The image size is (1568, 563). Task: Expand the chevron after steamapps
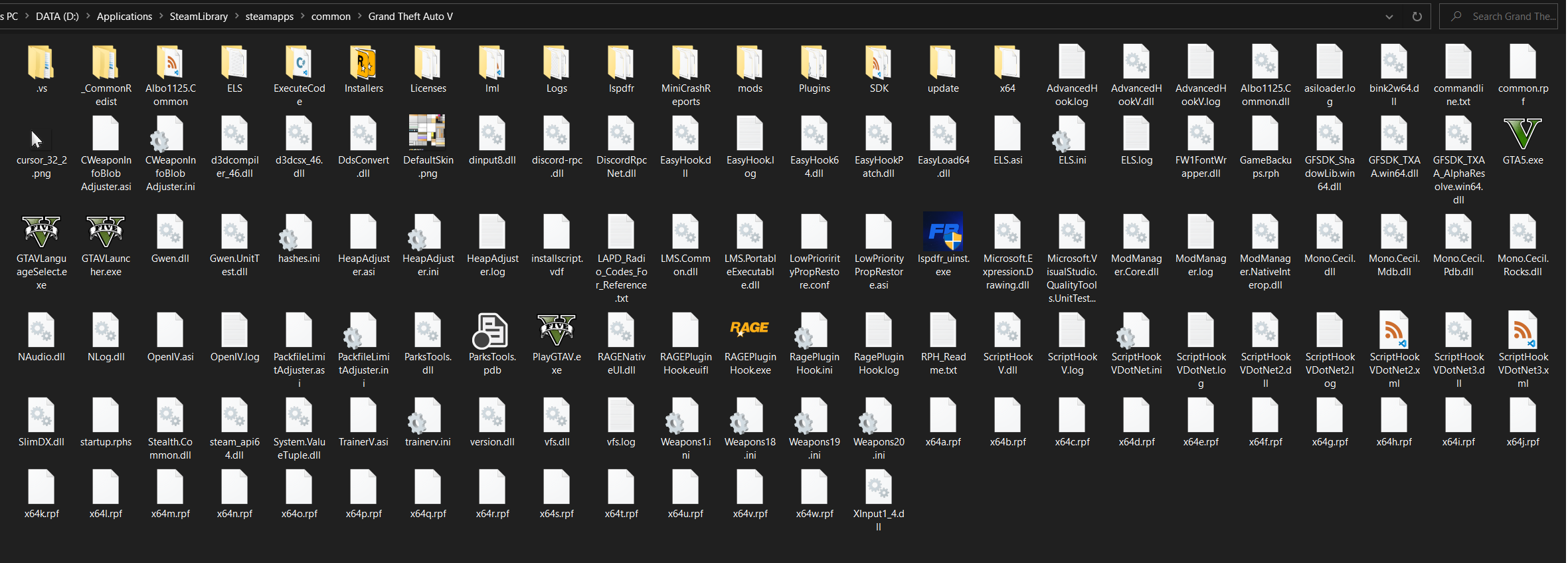(302, 16)
